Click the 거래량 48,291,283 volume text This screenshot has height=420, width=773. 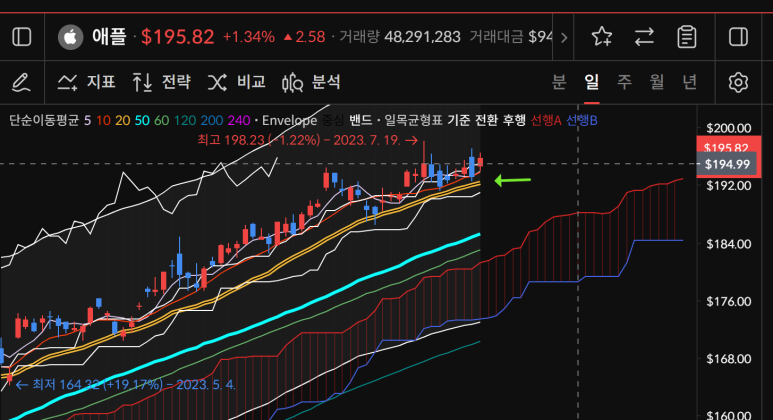pyautogui.click(x=400, y=37)
